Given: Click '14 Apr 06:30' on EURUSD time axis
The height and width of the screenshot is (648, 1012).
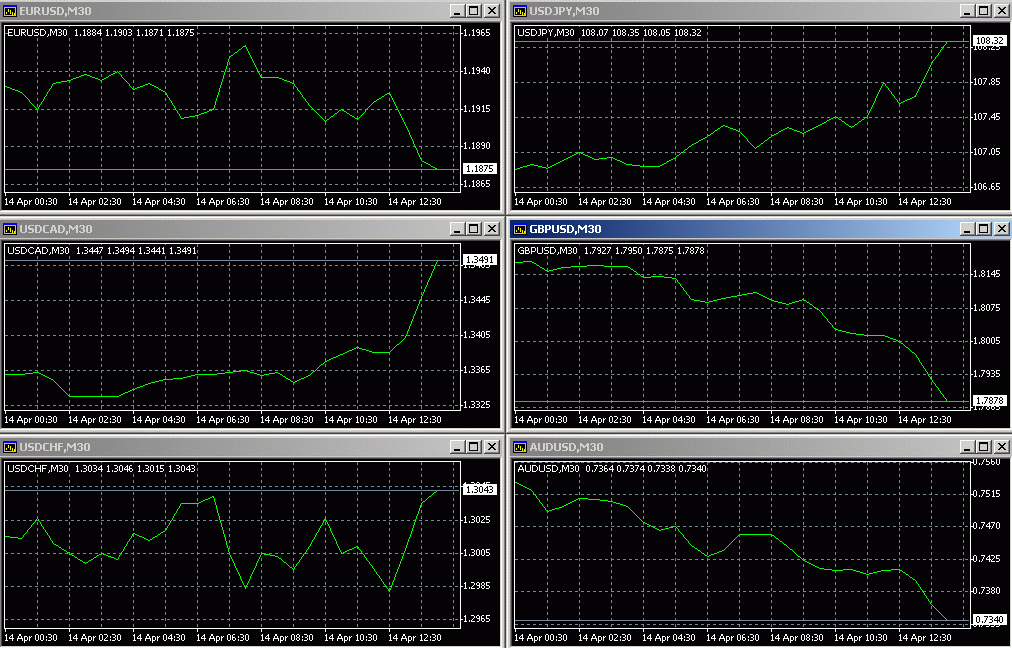Looking at the screenshot, I should point(223,202).
